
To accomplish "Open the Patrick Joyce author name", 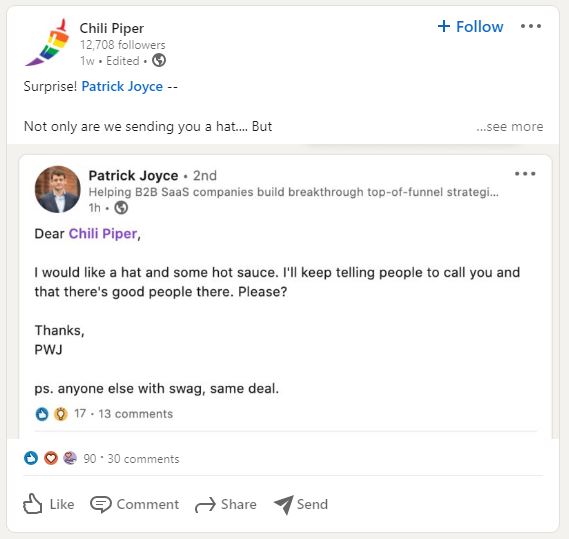I will [133, 175].
